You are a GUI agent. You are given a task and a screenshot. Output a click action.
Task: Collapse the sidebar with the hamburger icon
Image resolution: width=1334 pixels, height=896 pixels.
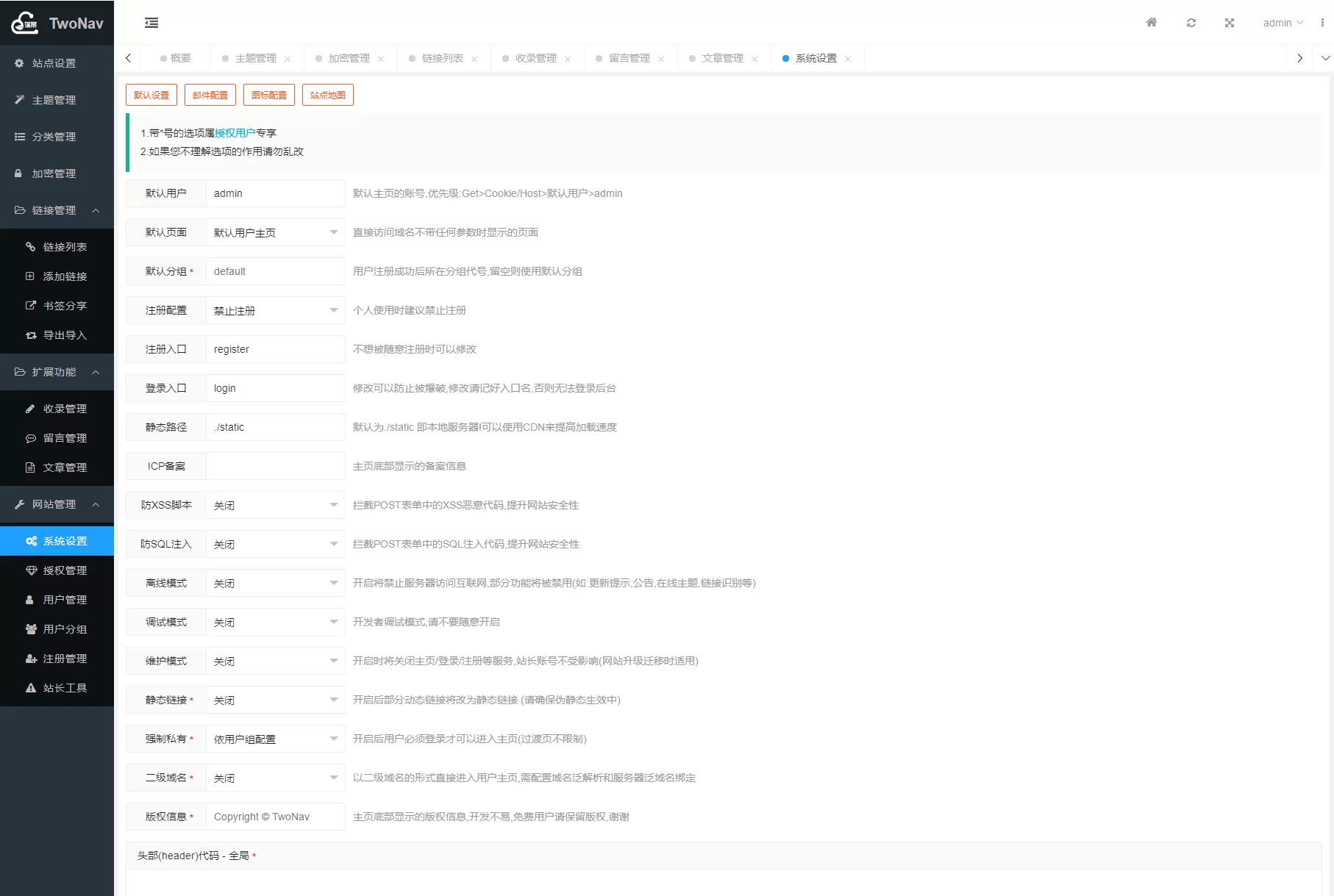click(x=151, y=23)
